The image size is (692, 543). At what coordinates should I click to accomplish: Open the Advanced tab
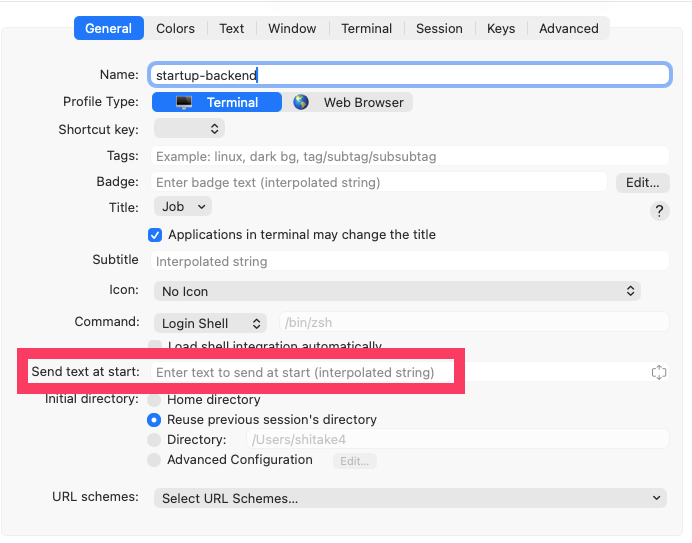(568, 28)
